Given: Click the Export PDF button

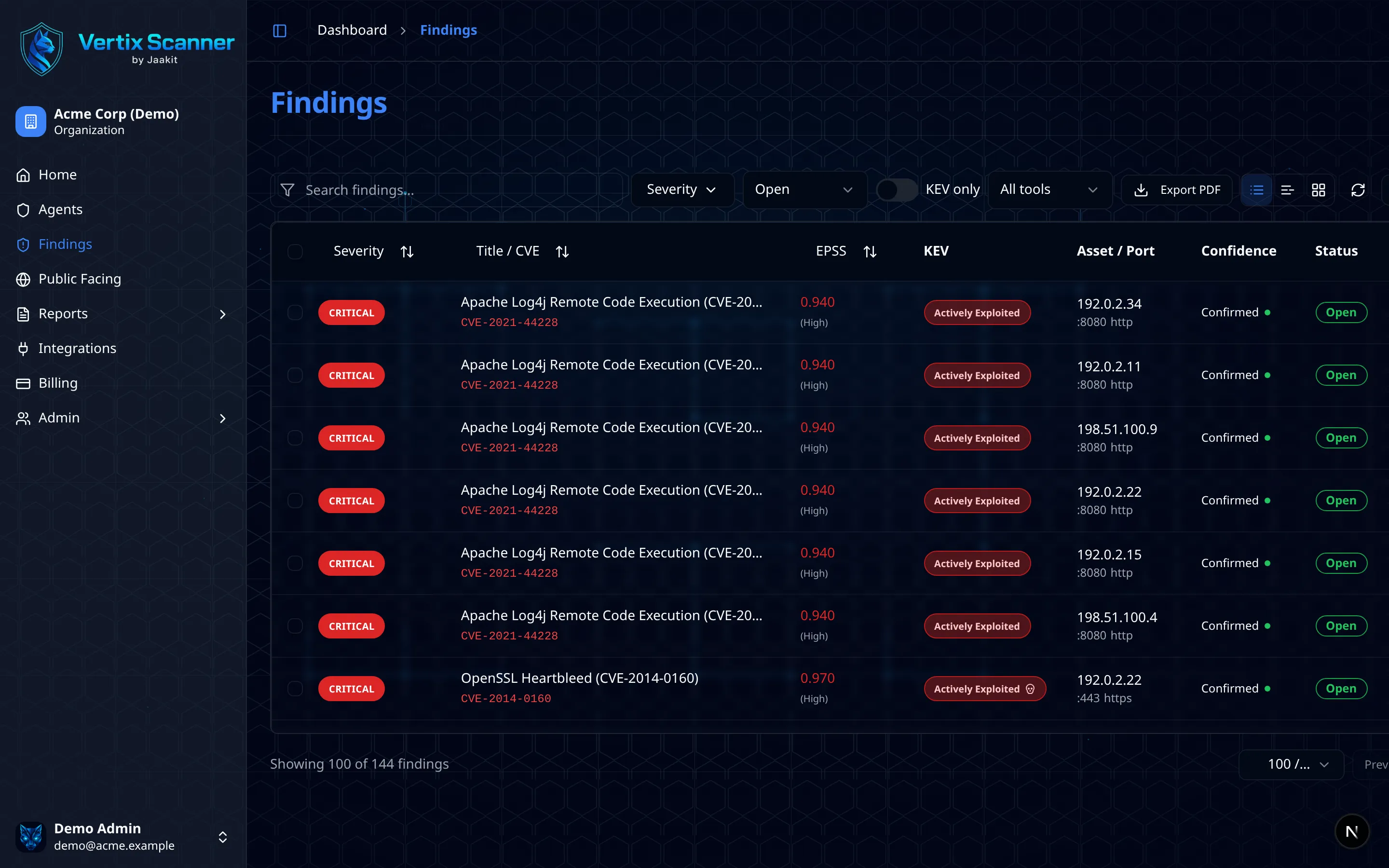Looking at the screenshot, I should point(1177,190).
